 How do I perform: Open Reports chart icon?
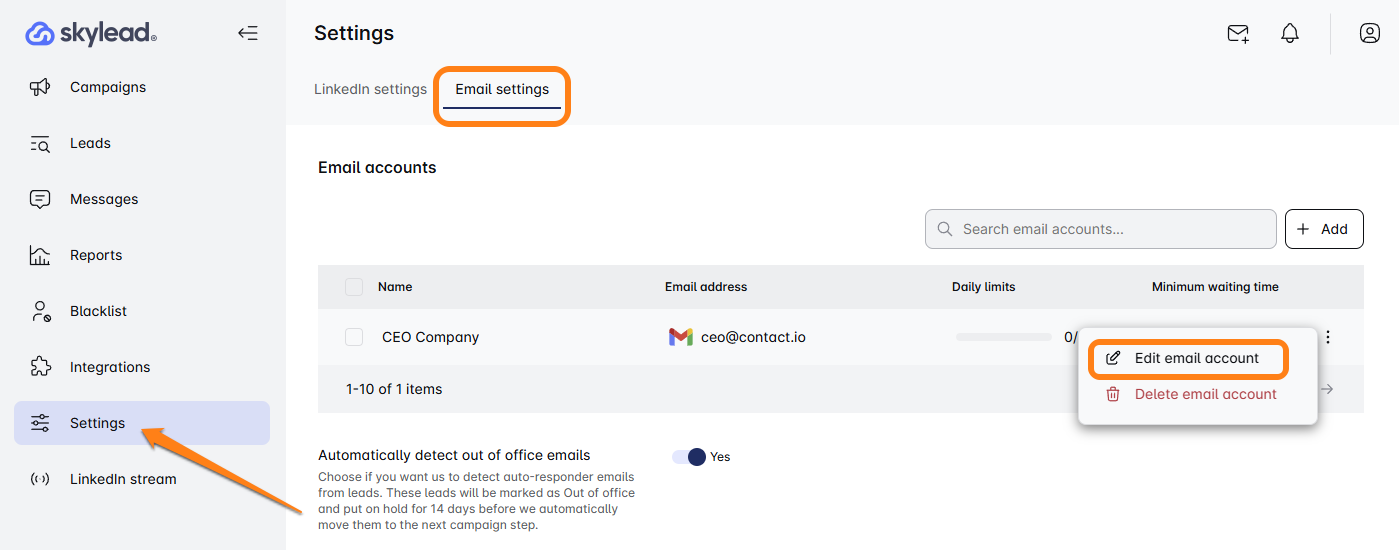[40, 255]
